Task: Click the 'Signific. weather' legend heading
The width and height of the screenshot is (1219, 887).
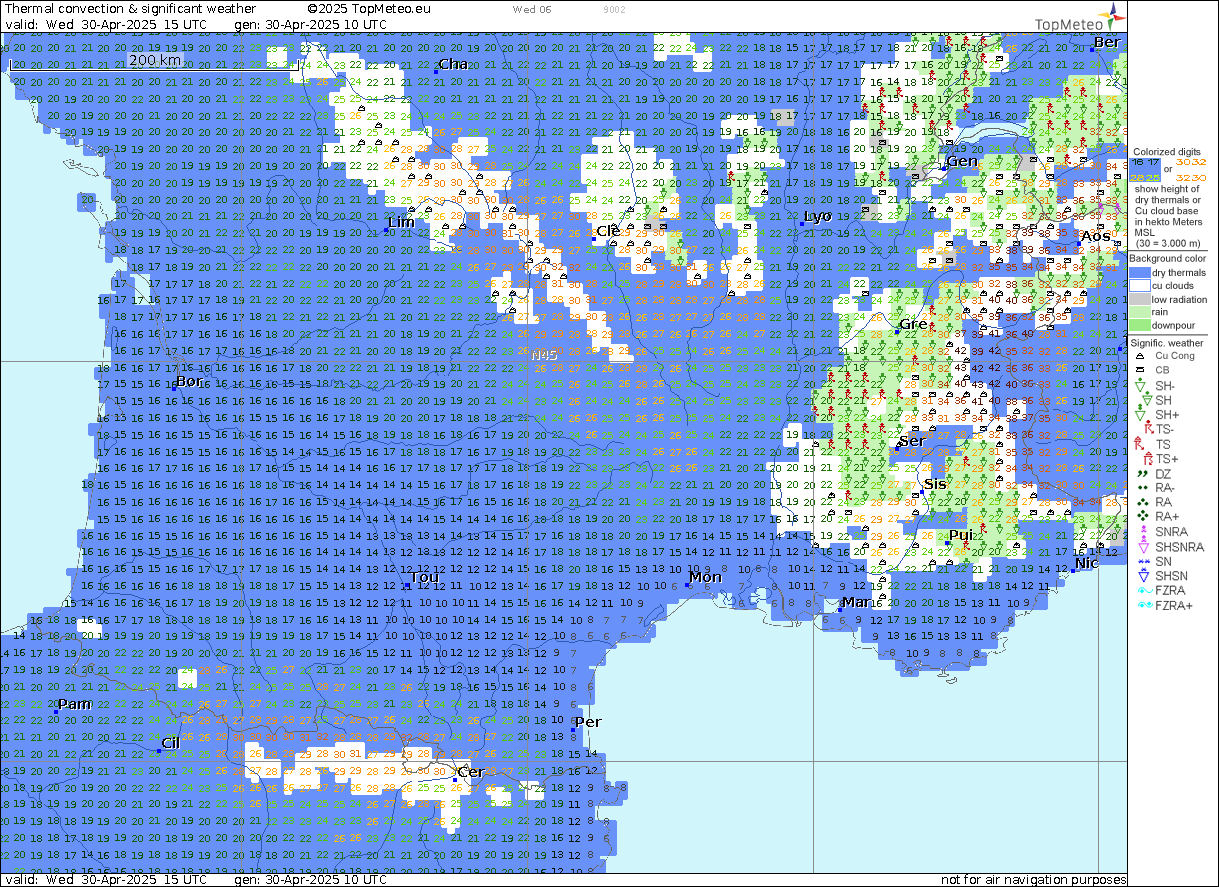Action: click(x=1168, y=343)
